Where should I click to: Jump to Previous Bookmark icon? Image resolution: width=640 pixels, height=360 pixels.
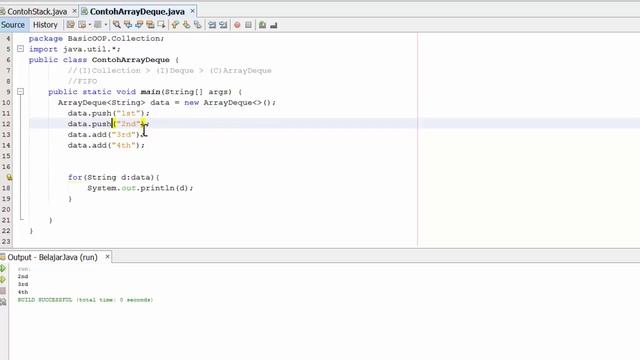175,25
